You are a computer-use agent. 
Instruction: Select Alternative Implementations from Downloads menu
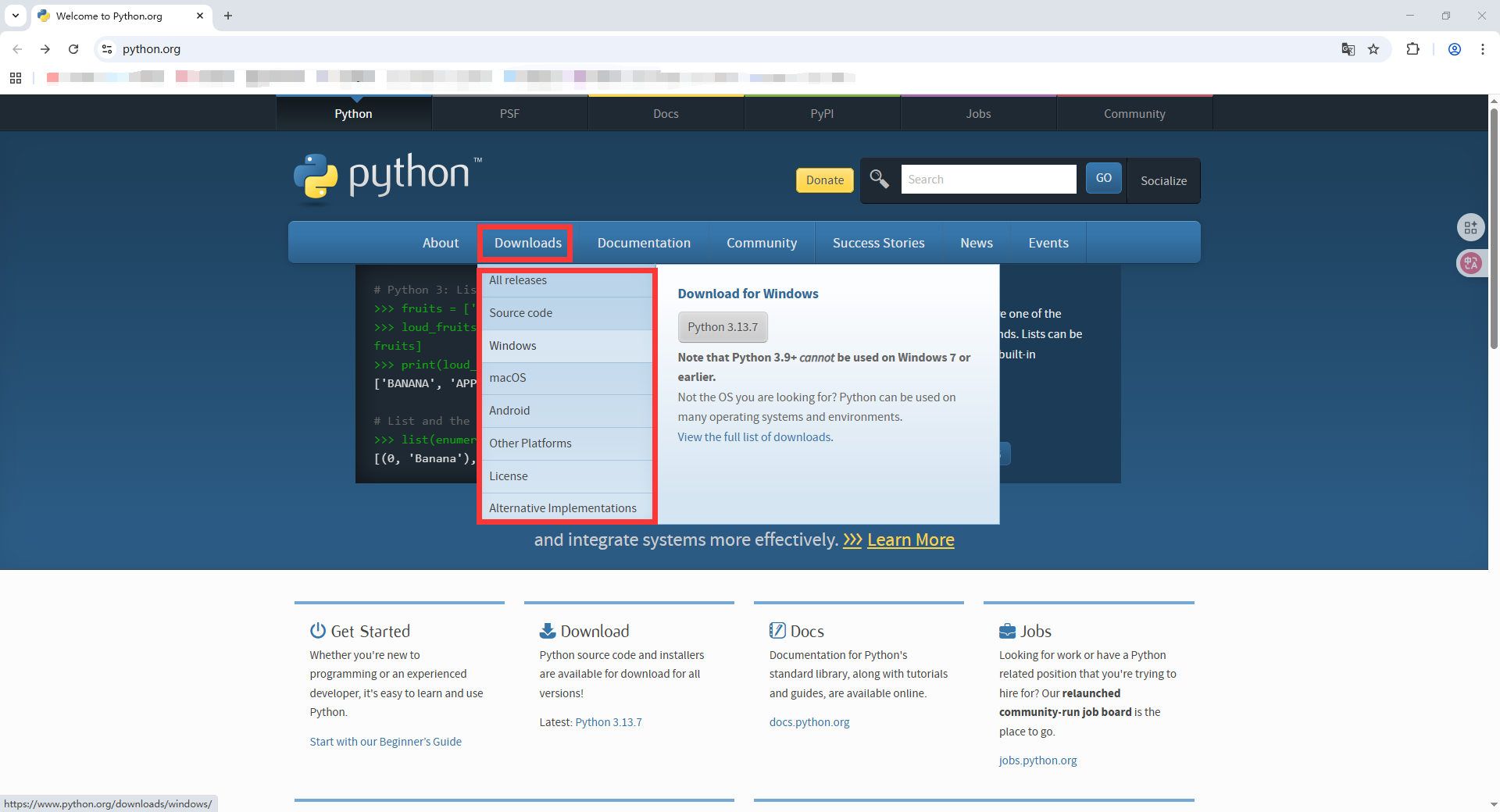[x=567, y=508]
